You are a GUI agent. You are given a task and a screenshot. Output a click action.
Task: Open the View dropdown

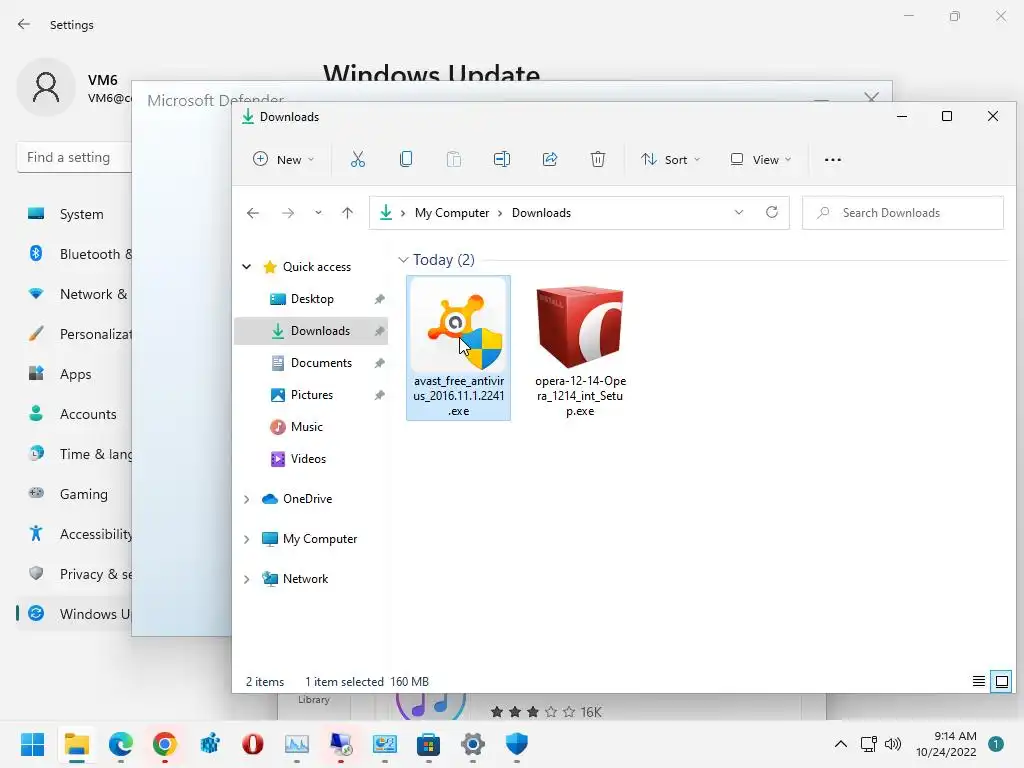point(761,159)
